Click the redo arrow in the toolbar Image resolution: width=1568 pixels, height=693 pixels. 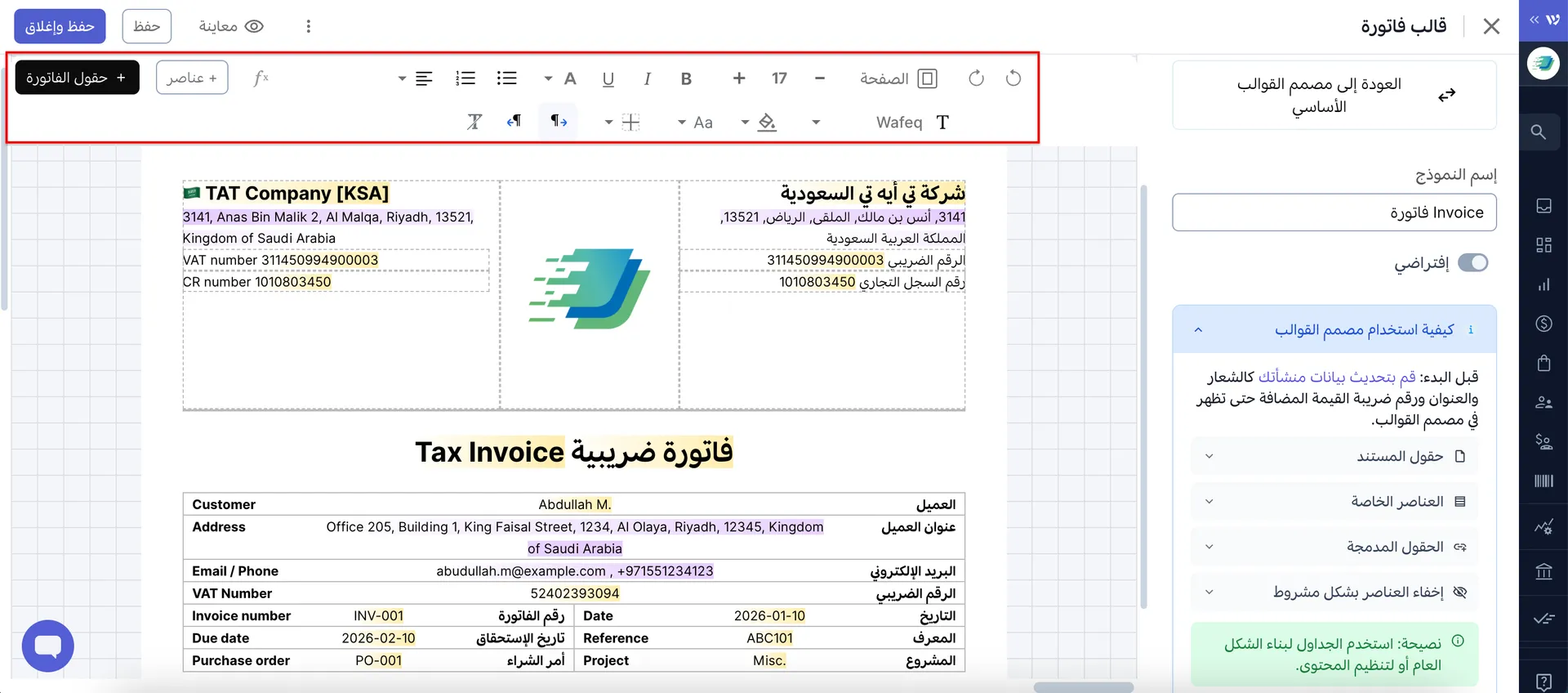(x=976, y=78)
